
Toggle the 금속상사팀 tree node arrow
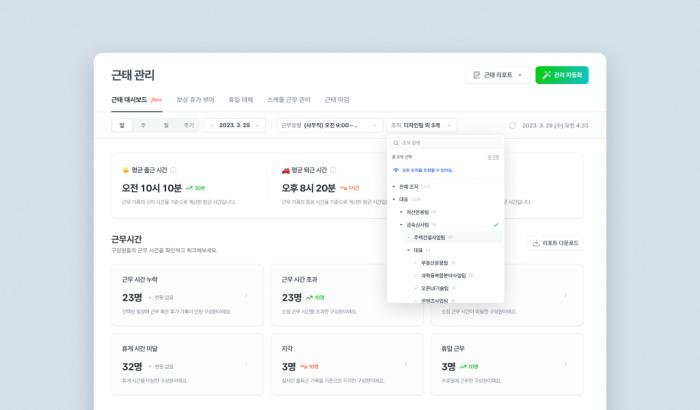[x=401, y=225]
